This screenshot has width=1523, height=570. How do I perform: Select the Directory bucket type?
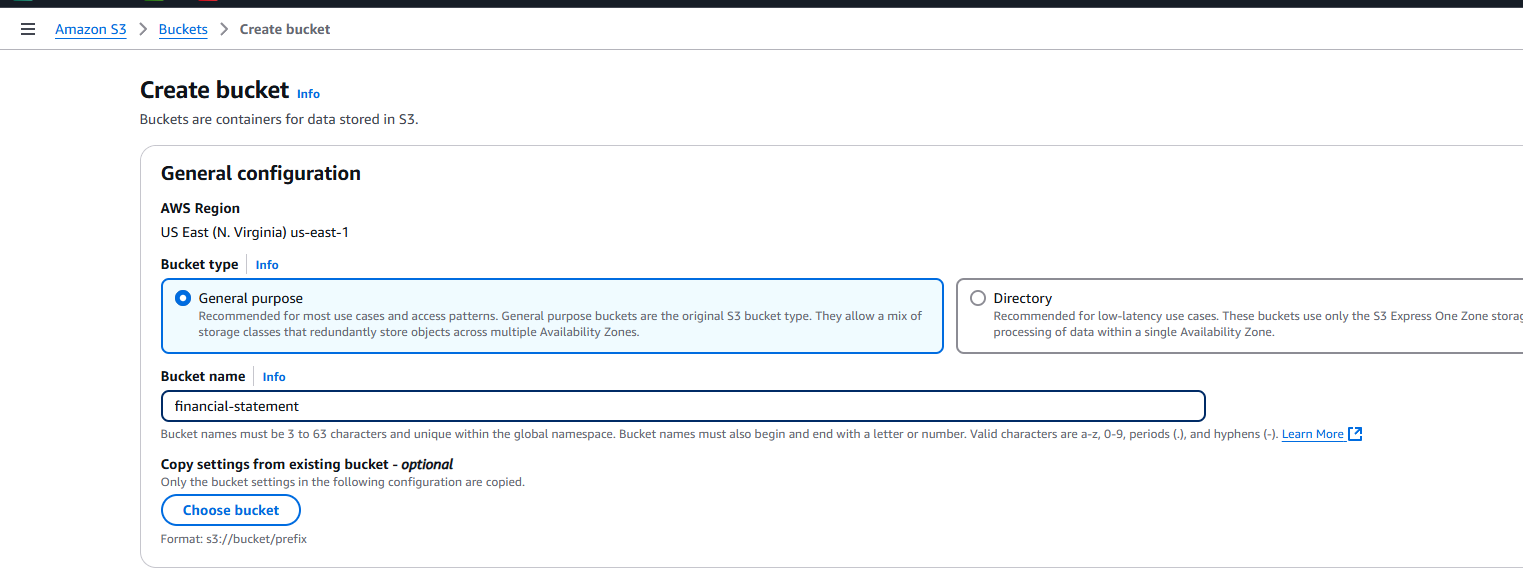click(x=978, y=298)
